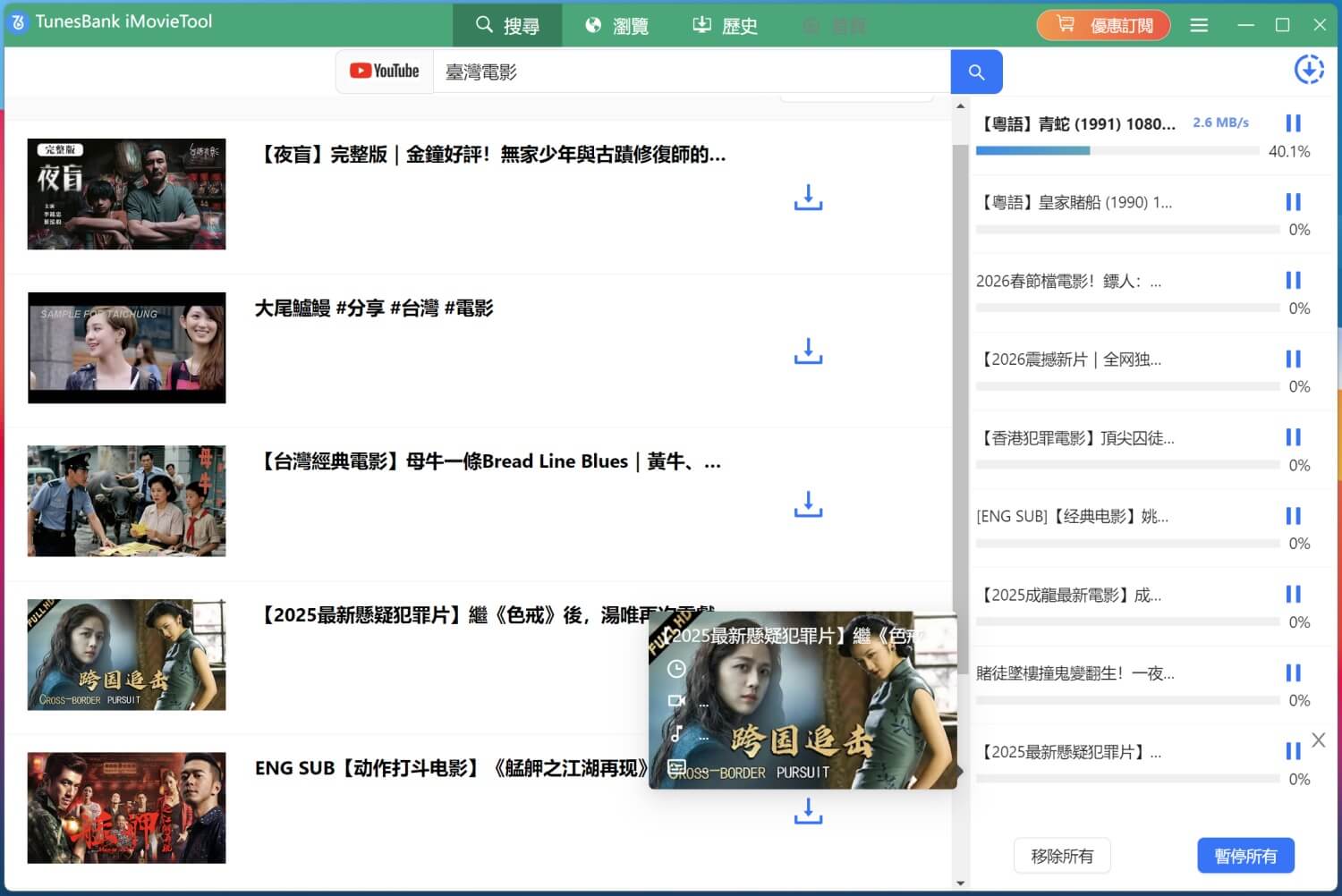
Task: Download the 大尾鱸鰻 video
Action: pyautogui.click(x=808, y=351)
